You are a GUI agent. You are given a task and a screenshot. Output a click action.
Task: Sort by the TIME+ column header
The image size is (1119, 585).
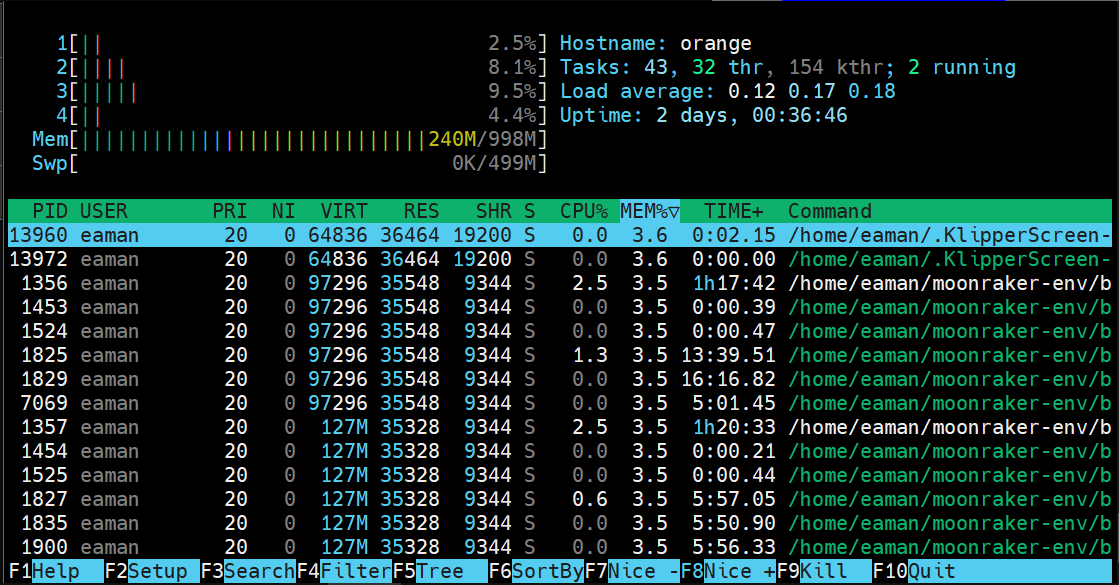[733, 211]
